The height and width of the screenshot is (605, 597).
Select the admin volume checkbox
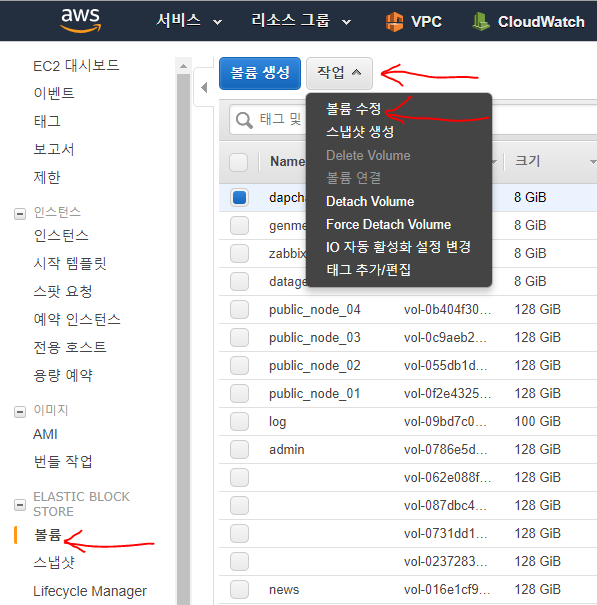coord(239,450)
